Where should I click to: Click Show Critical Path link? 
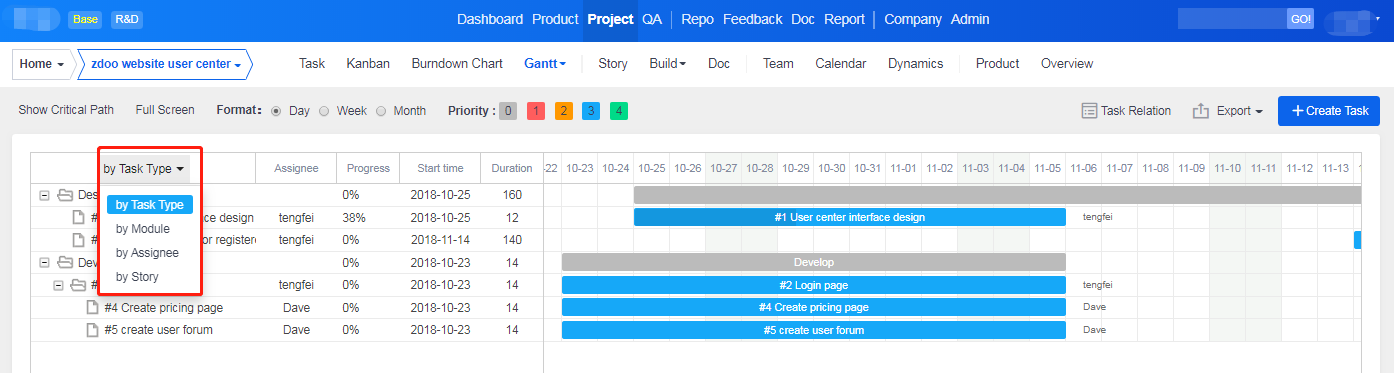point(66,110)
